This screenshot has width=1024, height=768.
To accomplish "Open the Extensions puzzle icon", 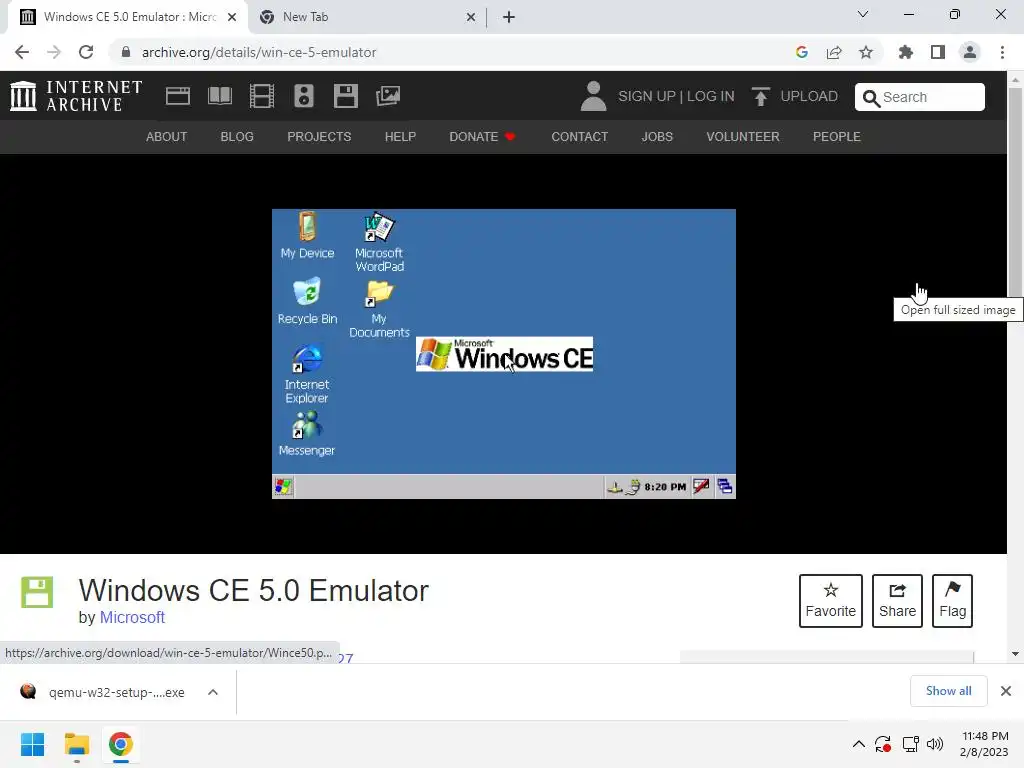I will coord(906,52).
